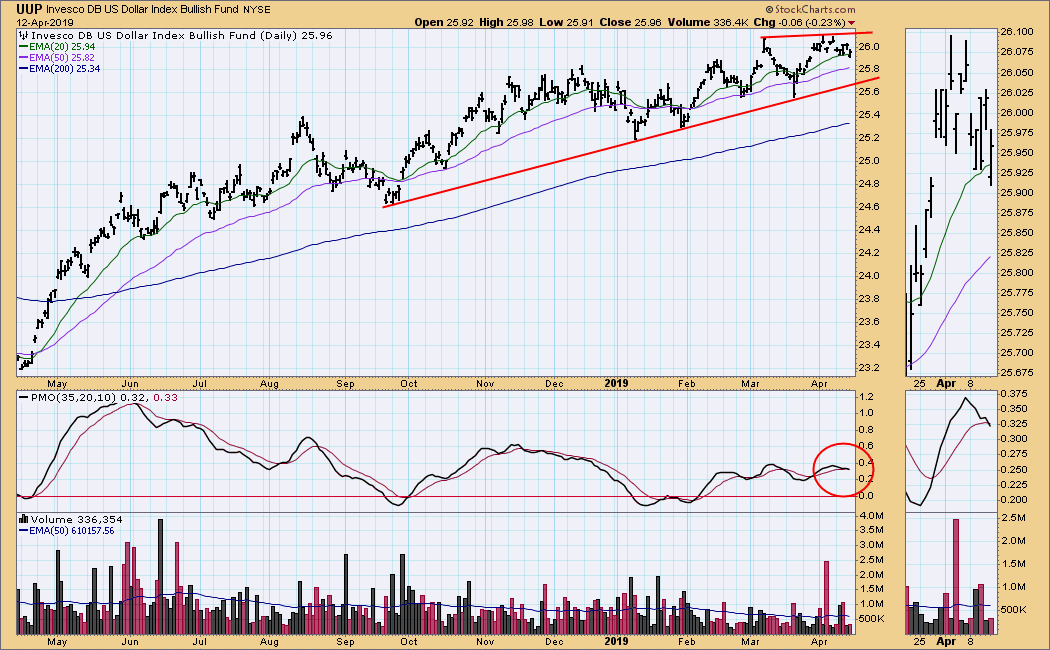This screenshot has width=1050, height=650.
Task: Click the Oct label below the price chart
Action: click(408, 384)
